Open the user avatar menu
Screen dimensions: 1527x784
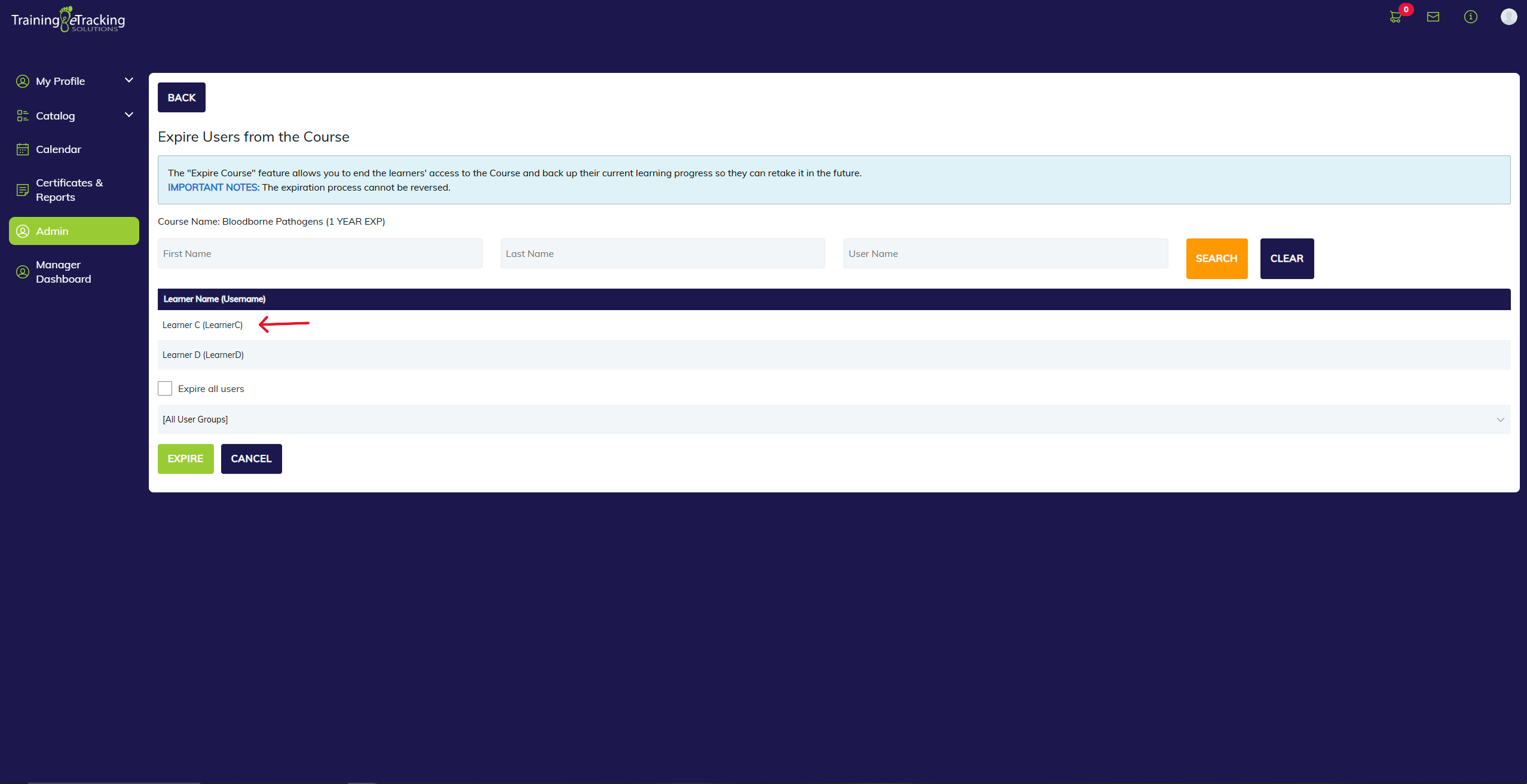pyautogui.click(x=1508, y=17)
